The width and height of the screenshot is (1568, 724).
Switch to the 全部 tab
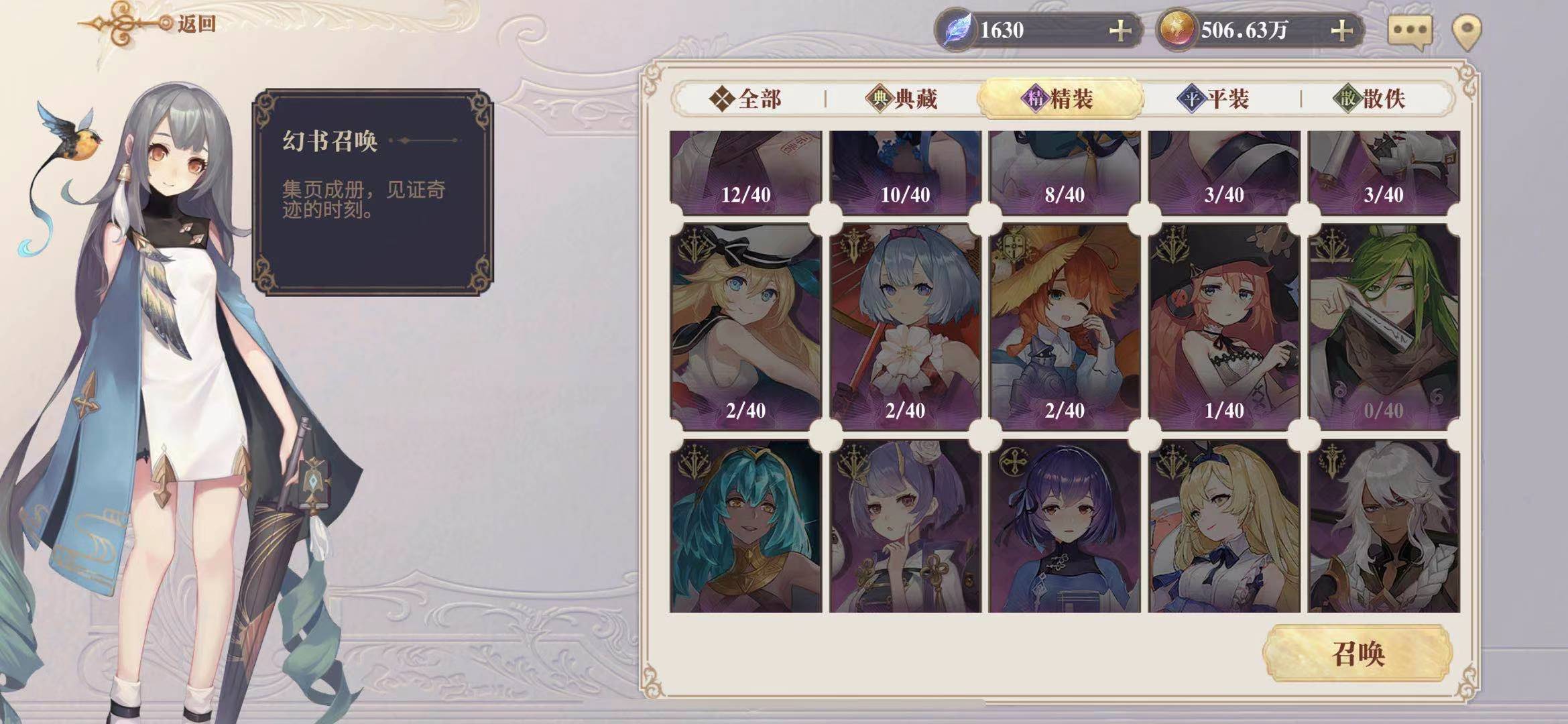click(x=745, y=99)
